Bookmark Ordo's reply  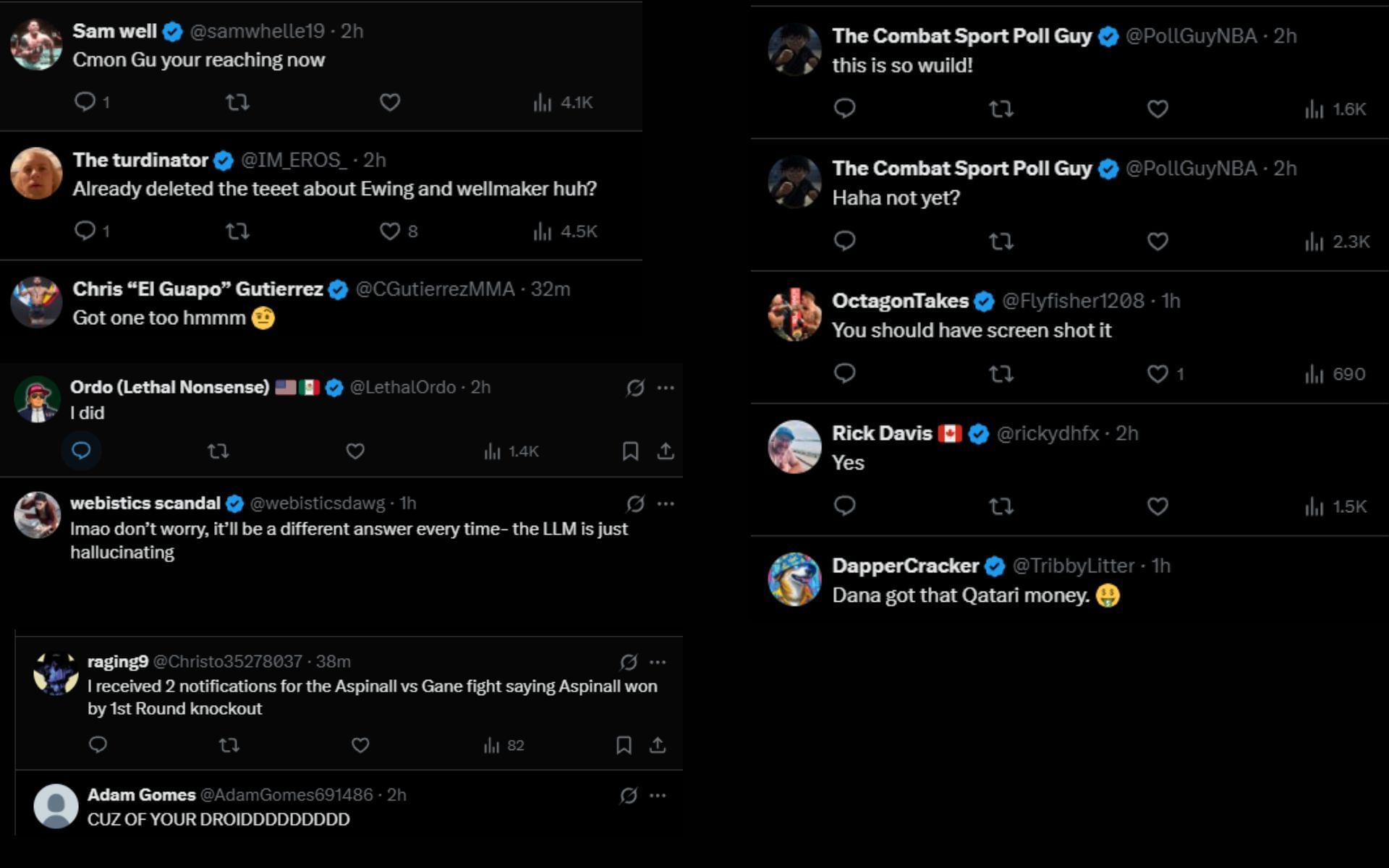[x=631, y=451]
